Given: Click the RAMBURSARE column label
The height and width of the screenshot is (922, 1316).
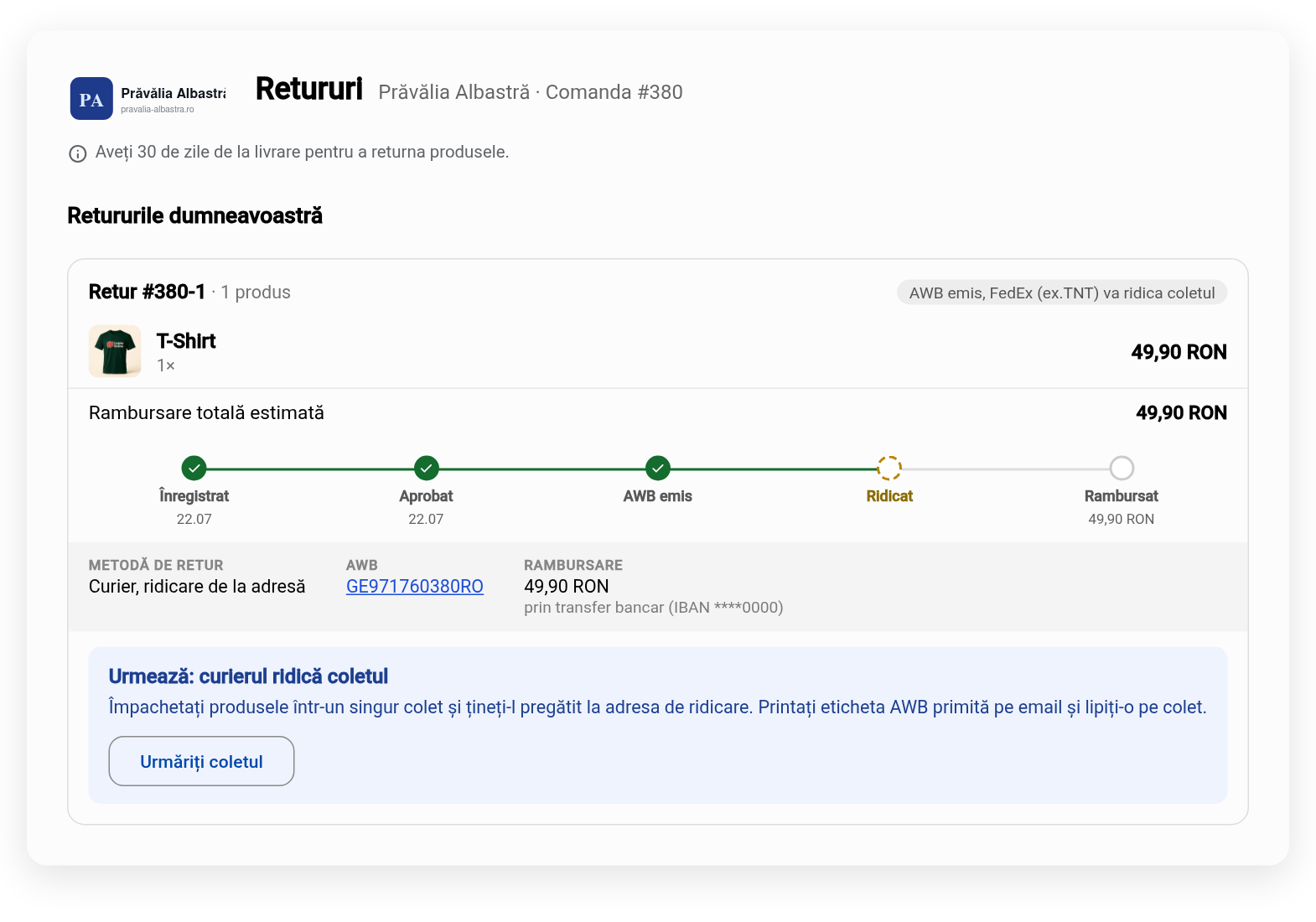Looking at the screenshot, I should [x=573, y=565].
